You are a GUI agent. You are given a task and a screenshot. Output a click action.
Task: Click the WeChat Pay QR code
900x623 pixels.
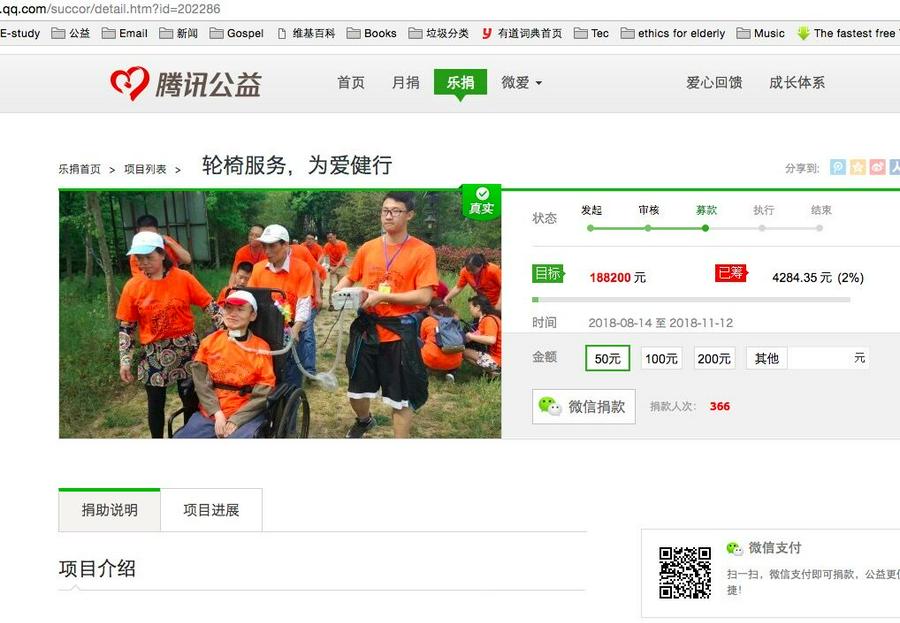pyautogui.click(x=685, y=572)
